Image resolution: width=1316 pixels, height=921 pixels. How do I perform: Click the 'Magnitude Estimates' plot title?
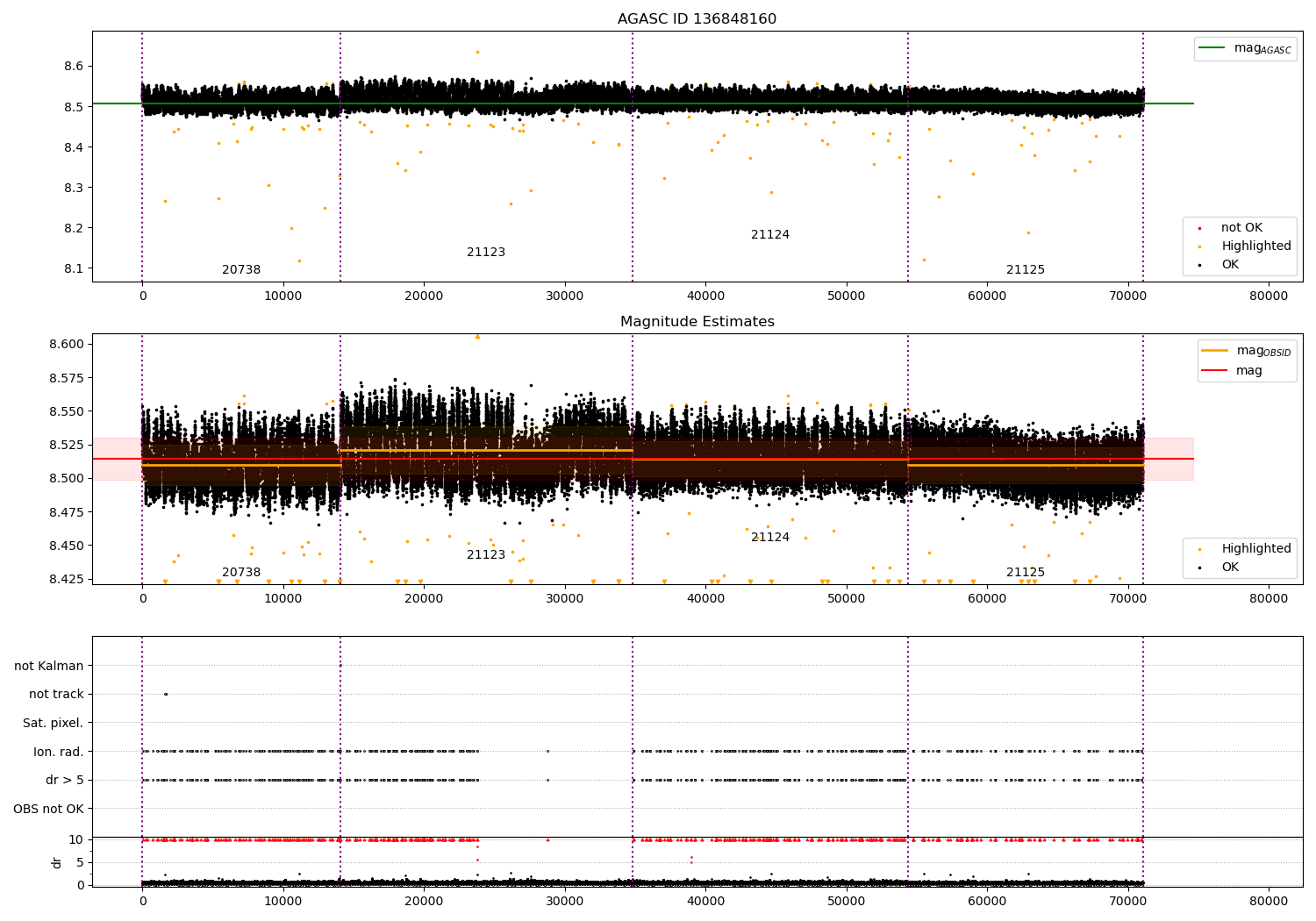click(x=697, y=321)
